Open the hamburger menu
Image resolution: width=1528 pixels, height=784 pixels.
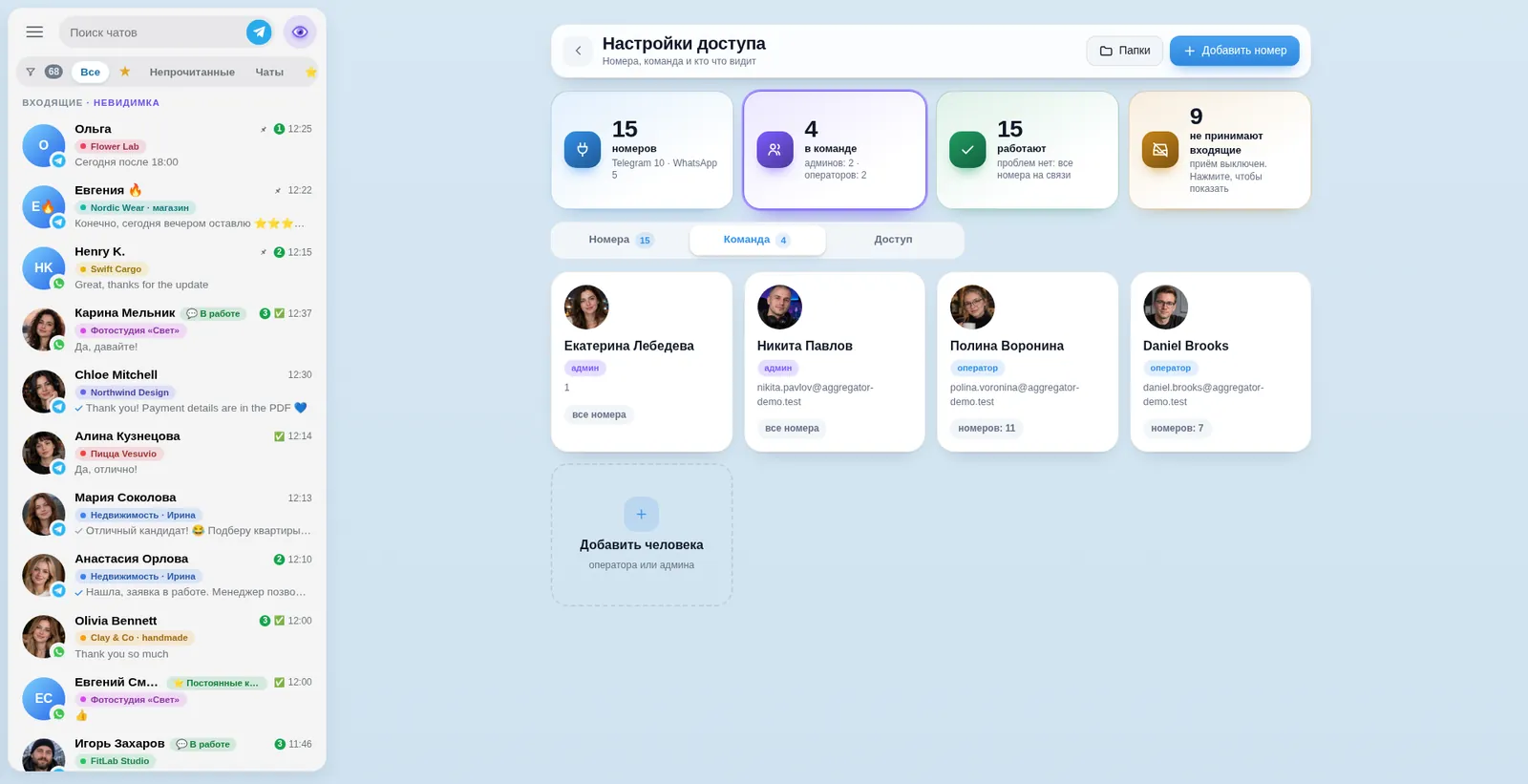pos(34,32)
